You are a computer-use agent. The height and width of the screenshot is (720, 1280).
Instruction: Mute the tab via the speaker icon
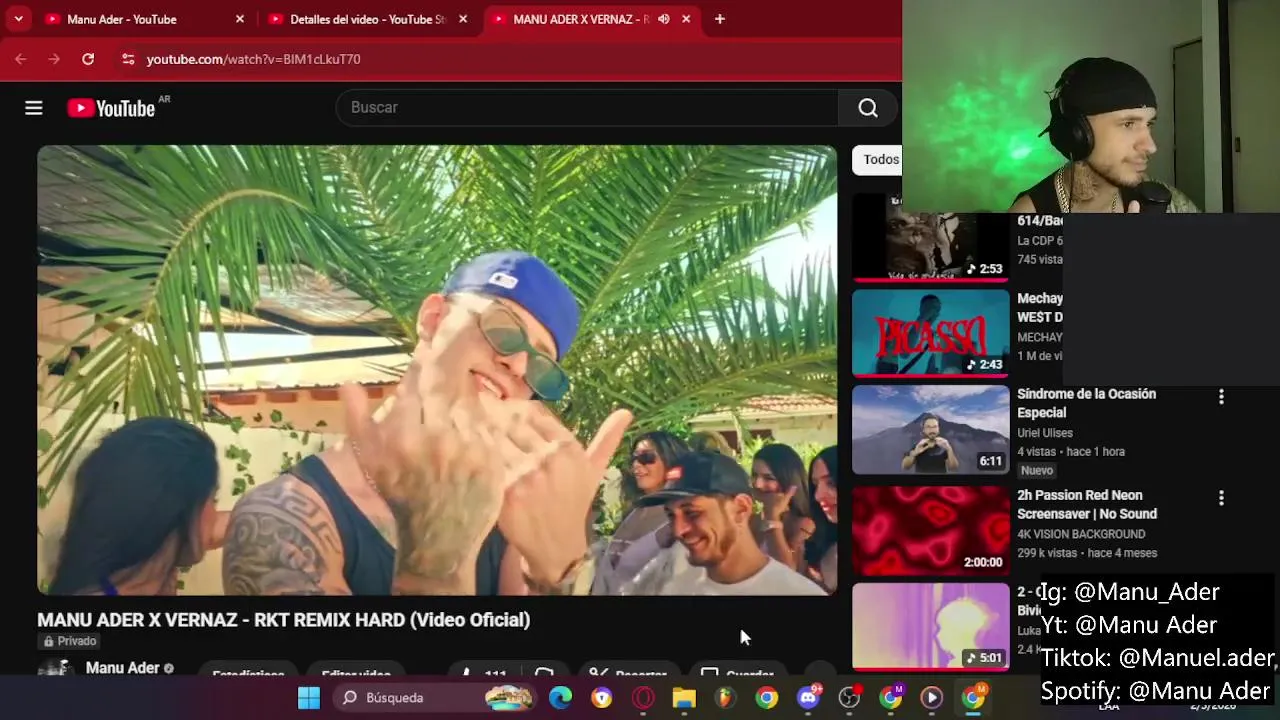663,19
